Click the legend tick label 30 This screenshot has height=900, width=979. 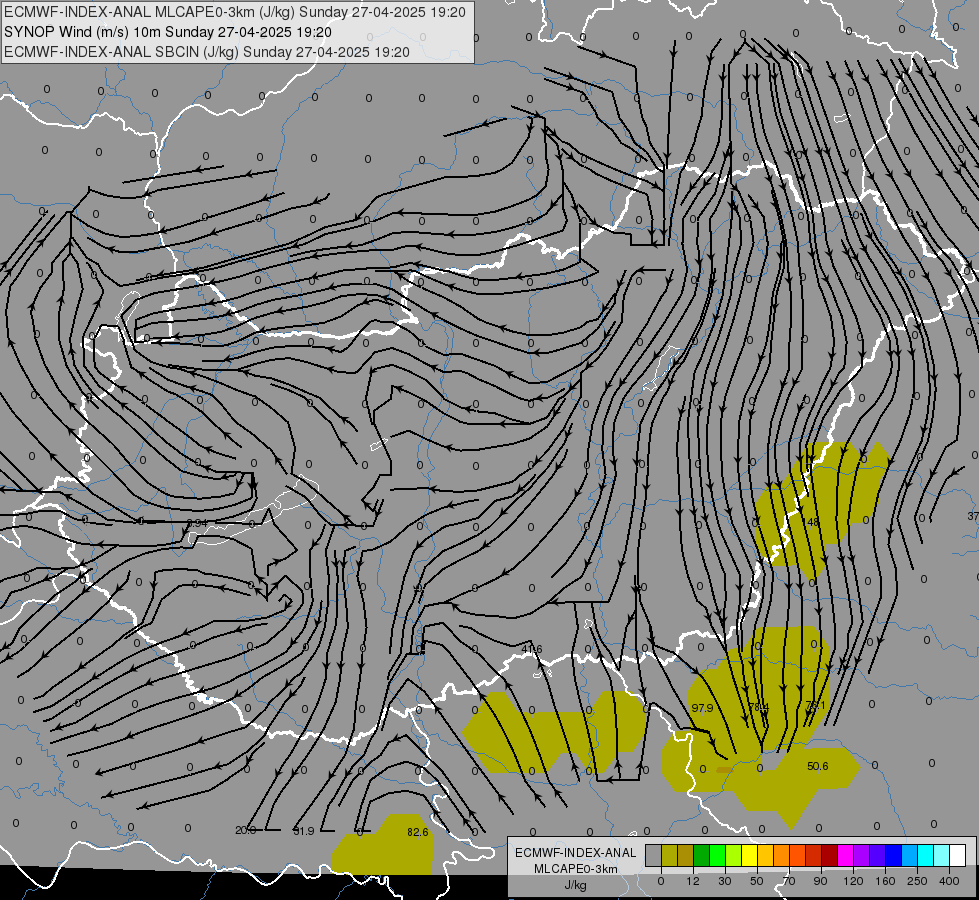[724, 881]
